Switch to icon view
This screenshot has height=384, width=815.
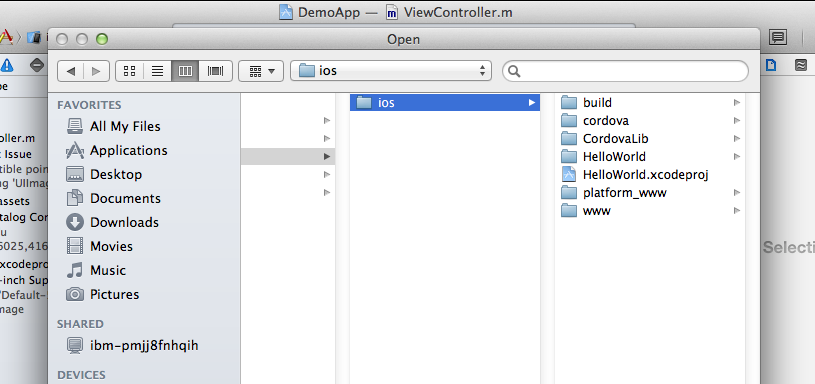coord(129,71)
